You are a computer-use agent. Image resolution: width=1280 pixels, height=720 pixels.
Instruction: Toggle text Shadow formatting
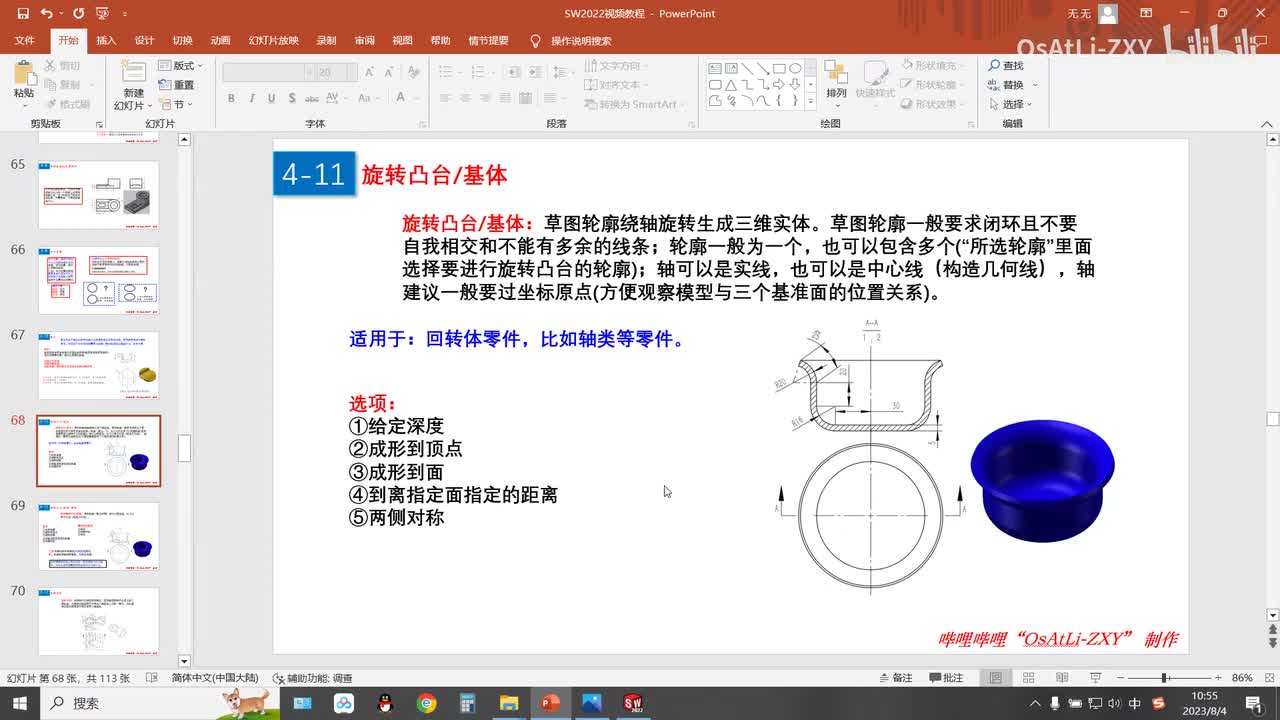pyautogui.click(x=294, y=98)
